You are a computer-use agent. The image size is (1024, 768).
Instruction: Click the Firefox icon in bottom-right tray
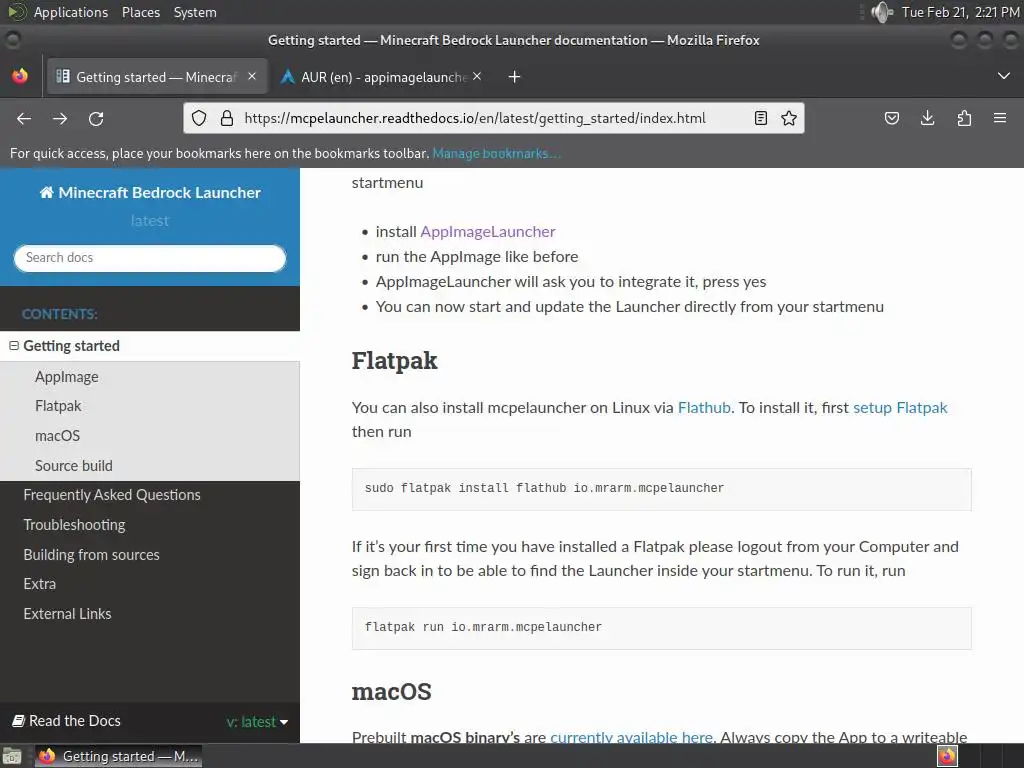click(947, 756)
